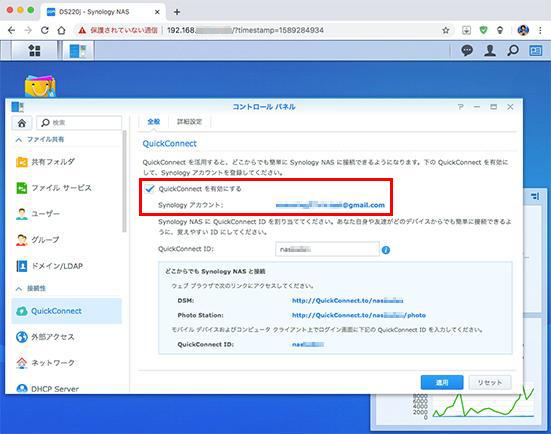Open ドメイン/LDAP in the sidebar
Image resolution: width=551 pixels, height=434 pixels.
coord(67,266)
